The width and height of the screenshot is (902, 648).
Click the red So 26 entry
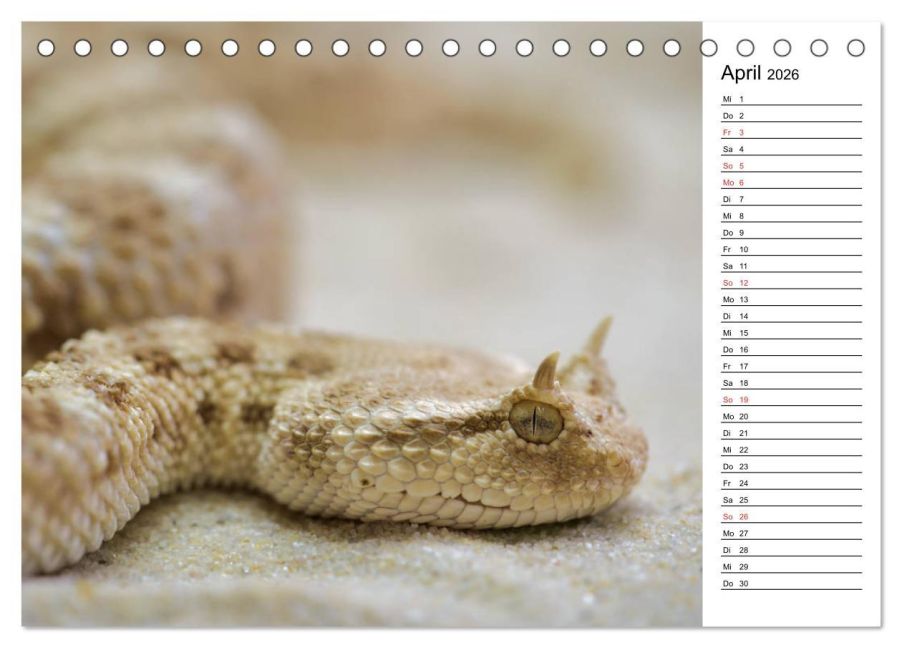790,517
